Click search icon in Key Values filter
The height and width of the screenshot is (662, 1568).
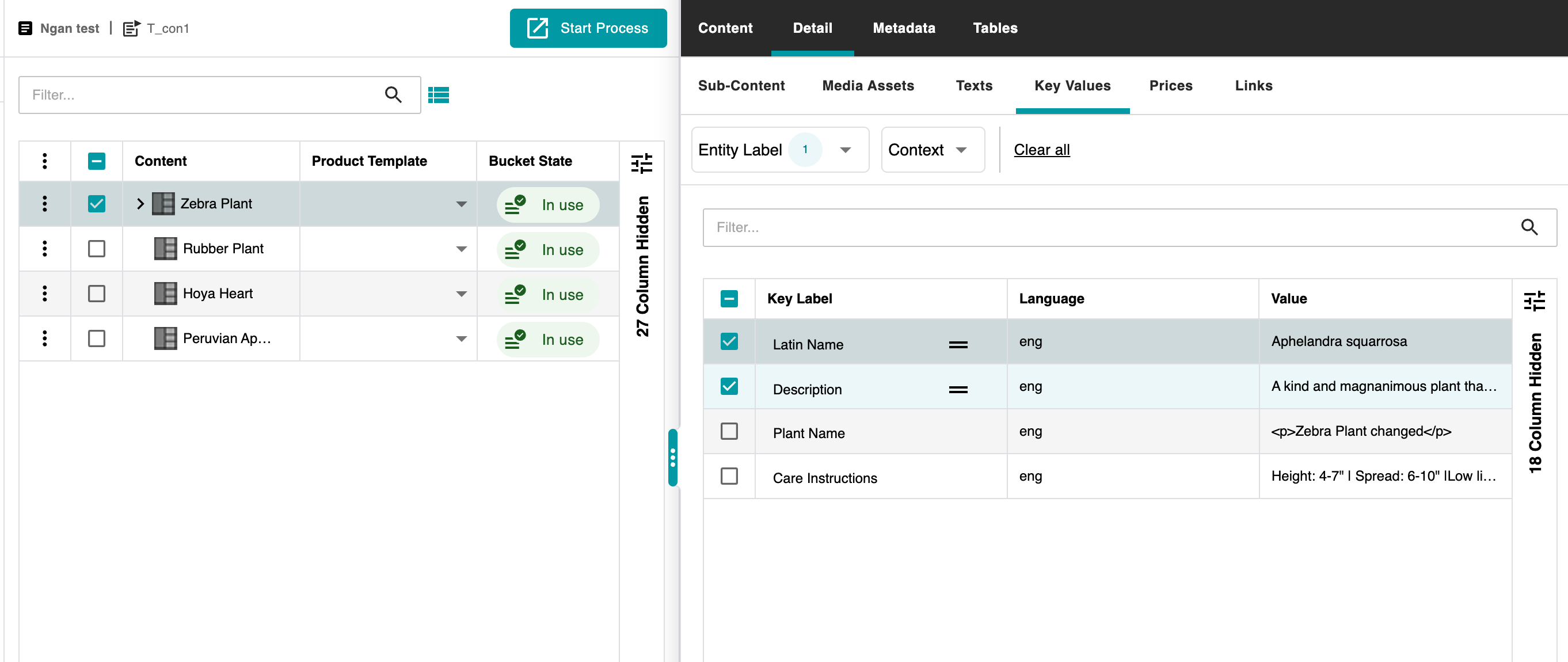tap(1529, 227)
